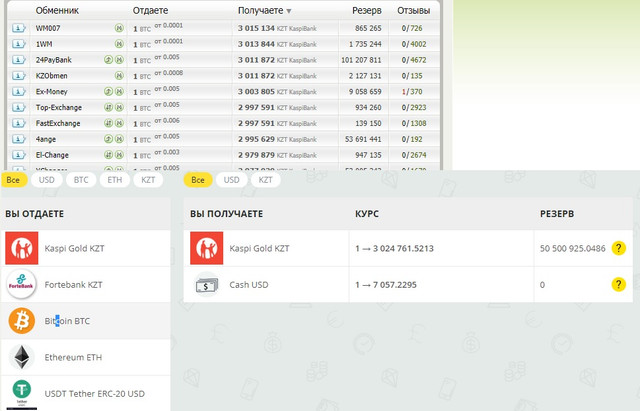This screenshot has height=411, width=640.
Task: Open the WM007 exchanger link
Action: [x=48, y=28]
